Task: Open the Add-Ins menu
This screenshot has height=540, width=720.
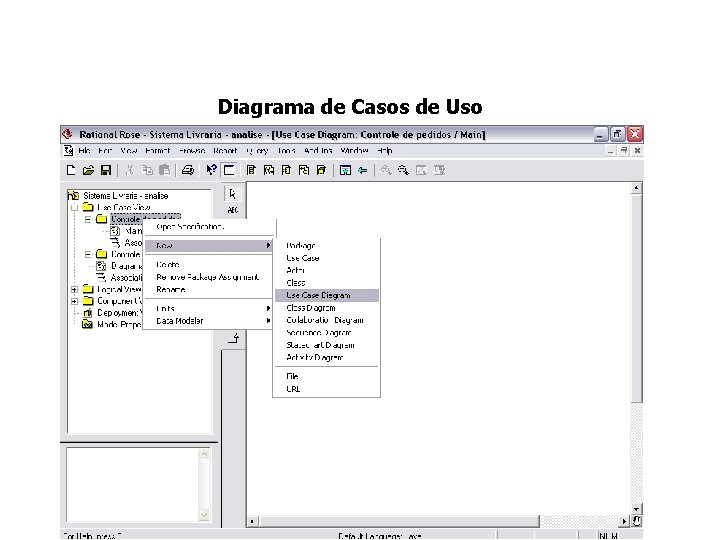Action: coord(318,151)
